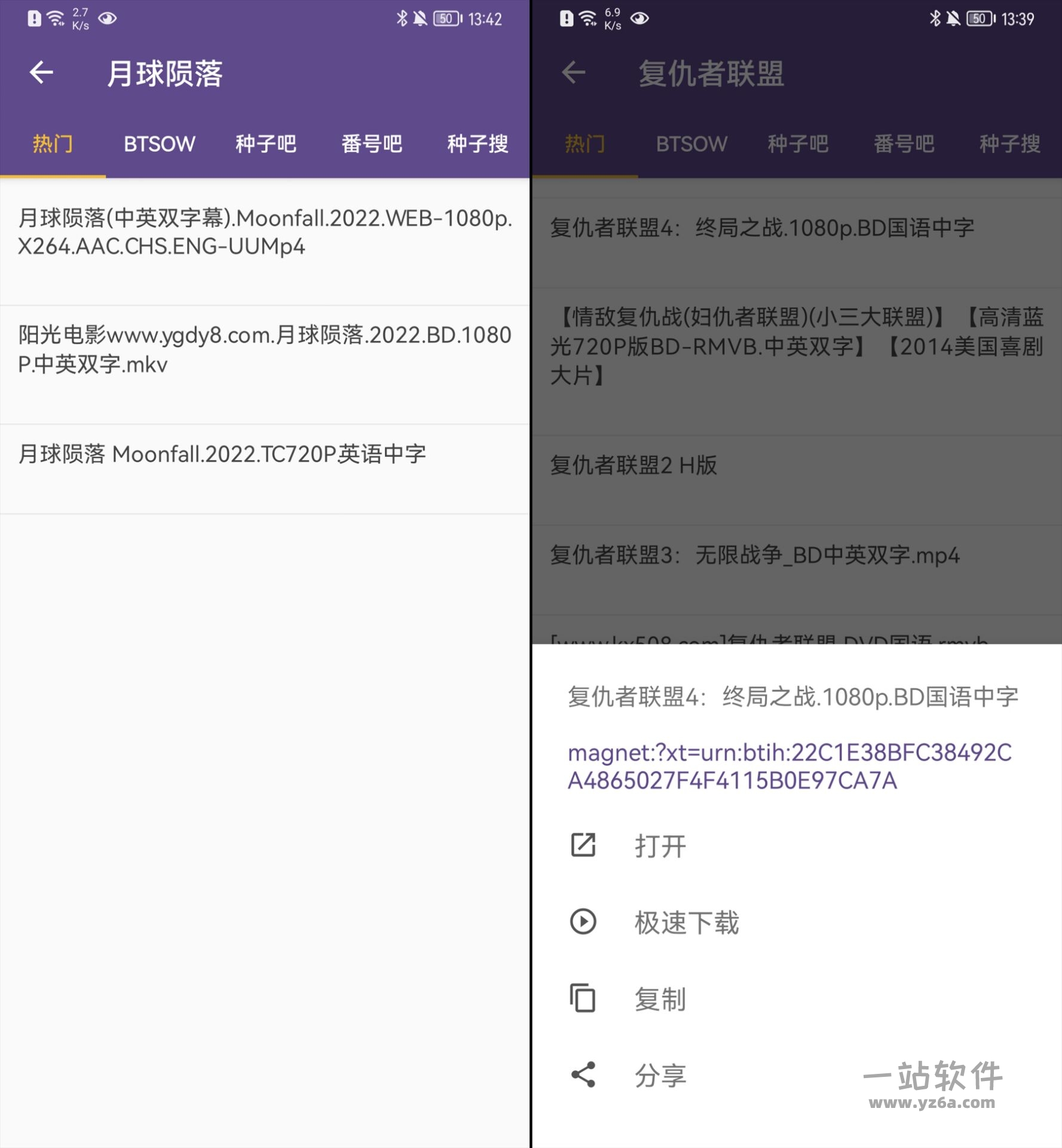Screen dimensions: 1062x1148
Task: Tap the 复仇者联盟 page title
Action: click(x=711, y=74)
